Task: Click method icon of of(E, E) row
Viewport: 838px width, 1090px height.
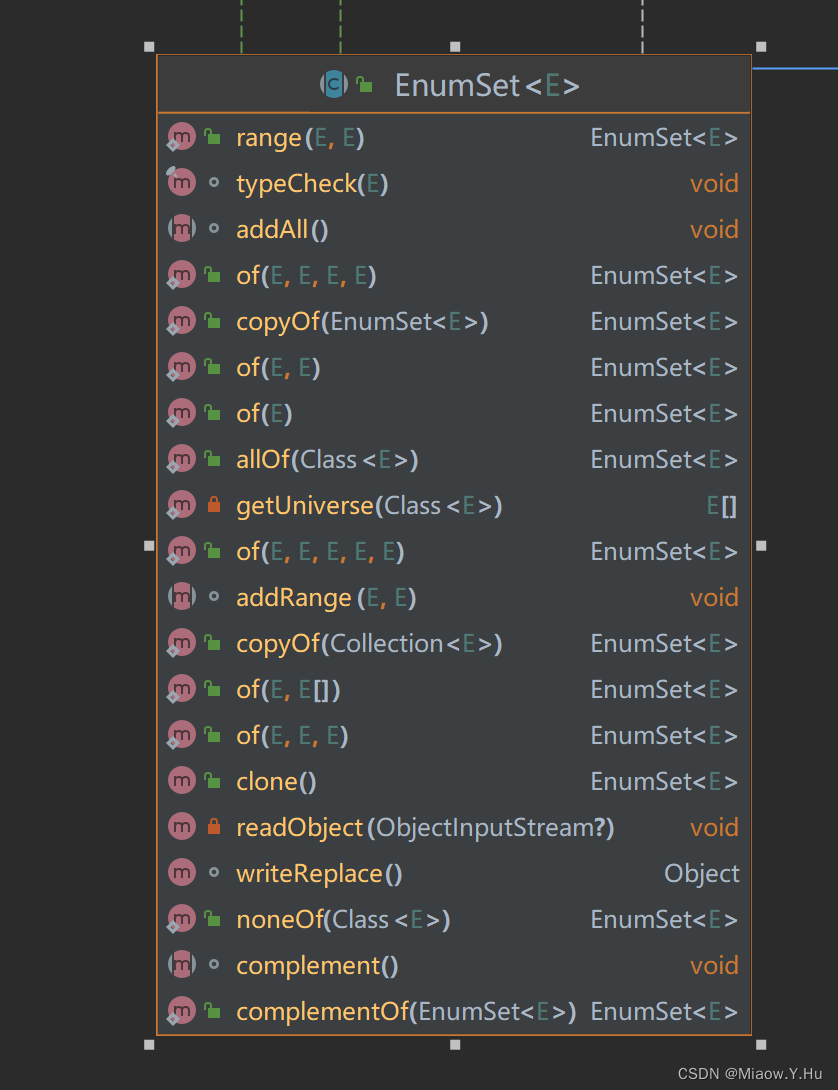Action: coord(182,367)
